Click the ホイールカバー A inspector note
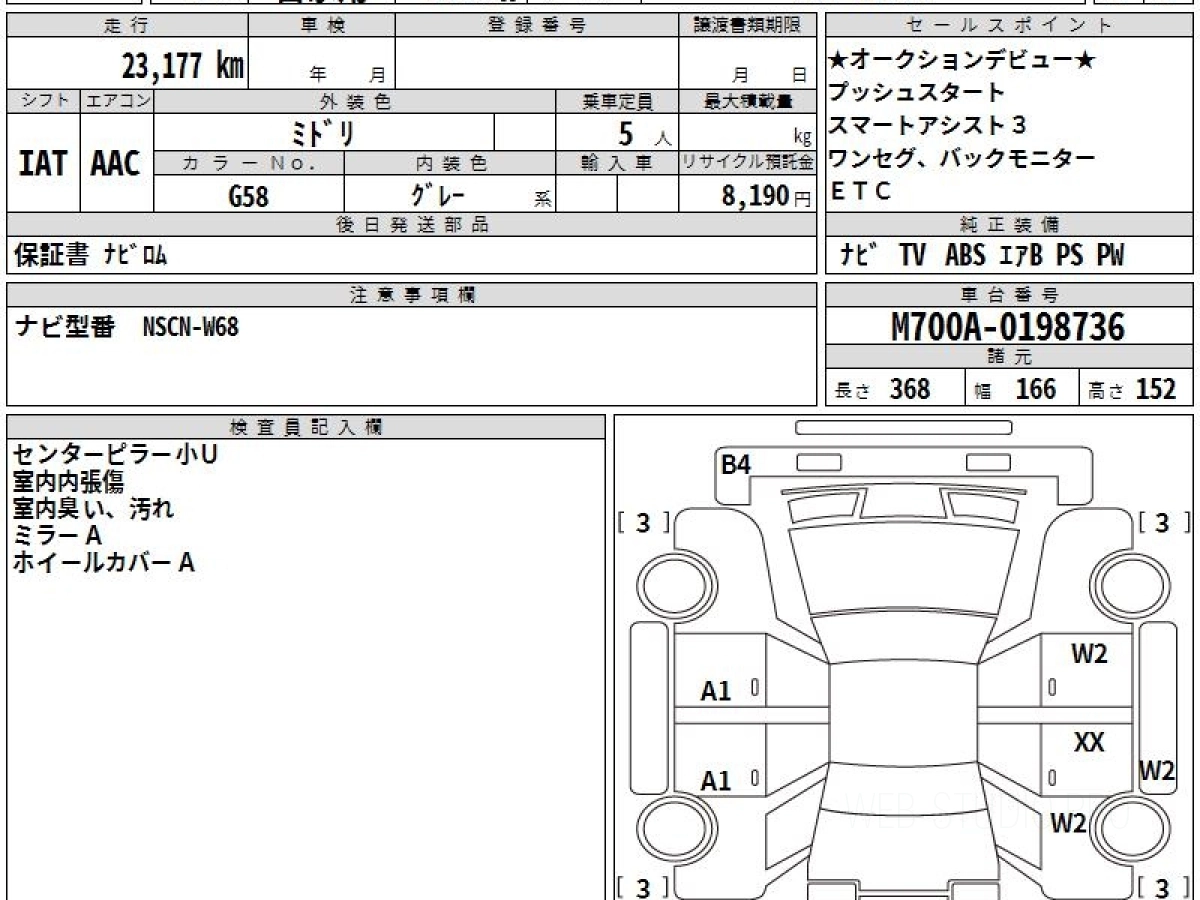Image resolution: width=1200 pixels, height=900 pixels. pos(103,563)
